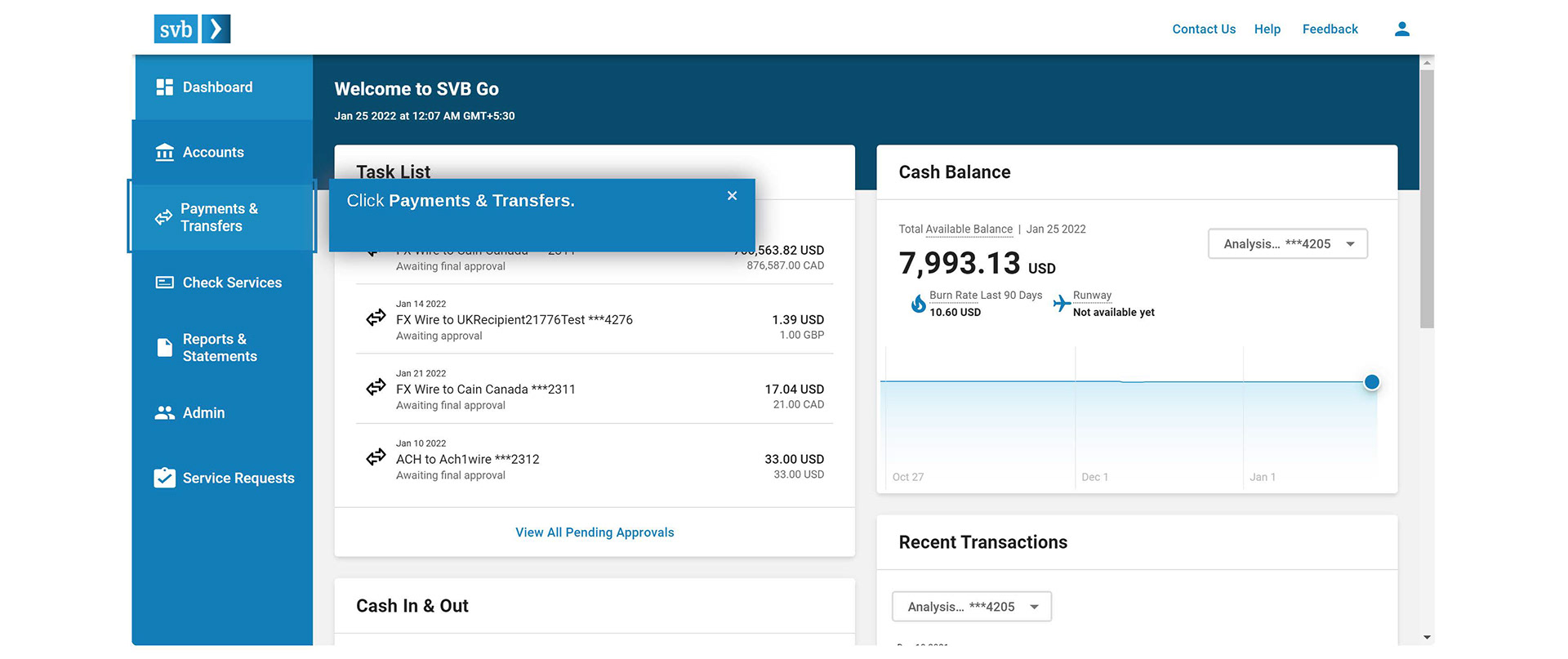Open Service Requests in the sidebar
Screen dimensions: 1568x659
(x=223, y=478)
